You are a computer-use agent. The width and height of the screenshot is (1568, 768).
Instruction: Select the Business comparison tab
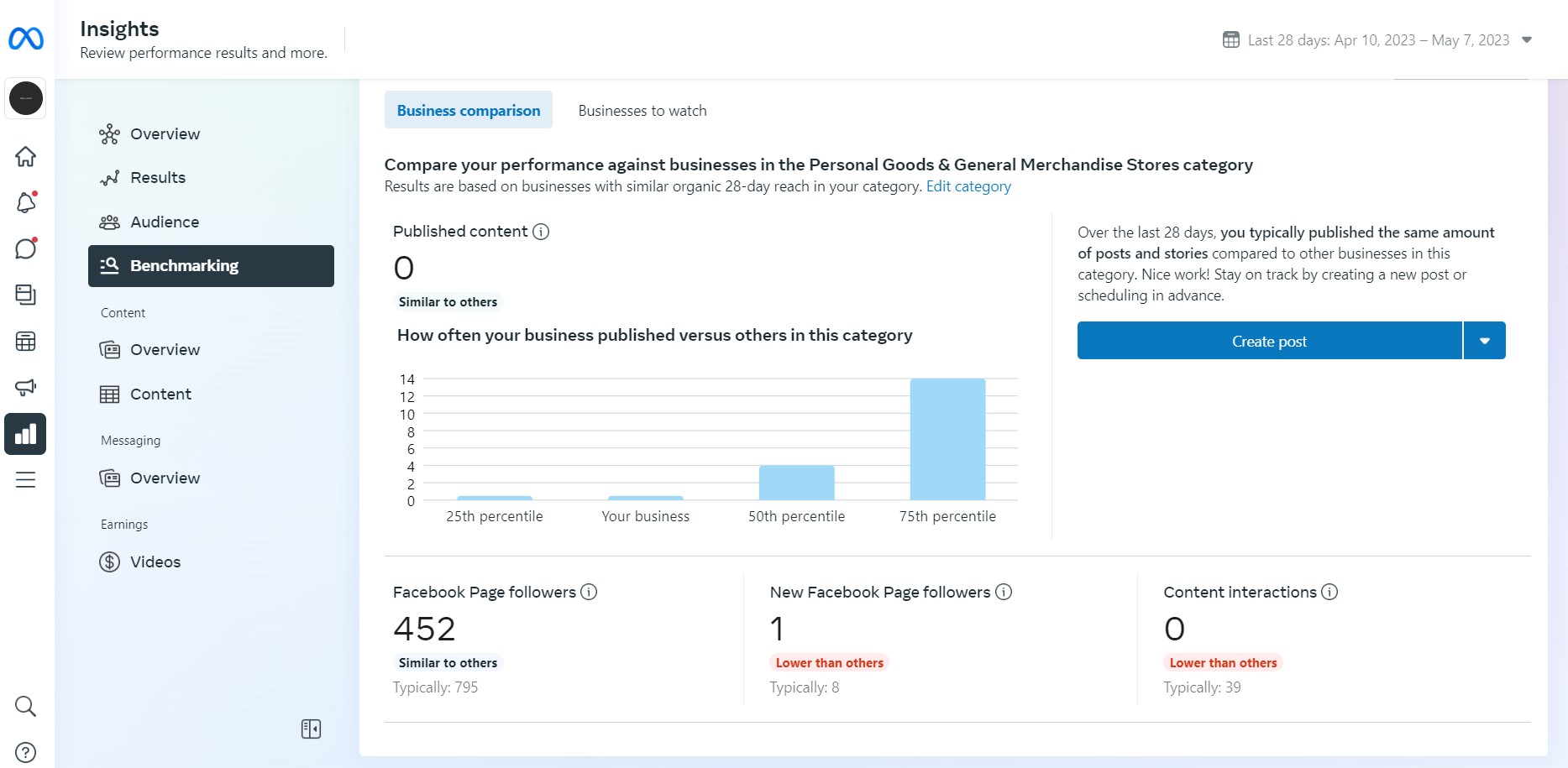click(469, 111)
